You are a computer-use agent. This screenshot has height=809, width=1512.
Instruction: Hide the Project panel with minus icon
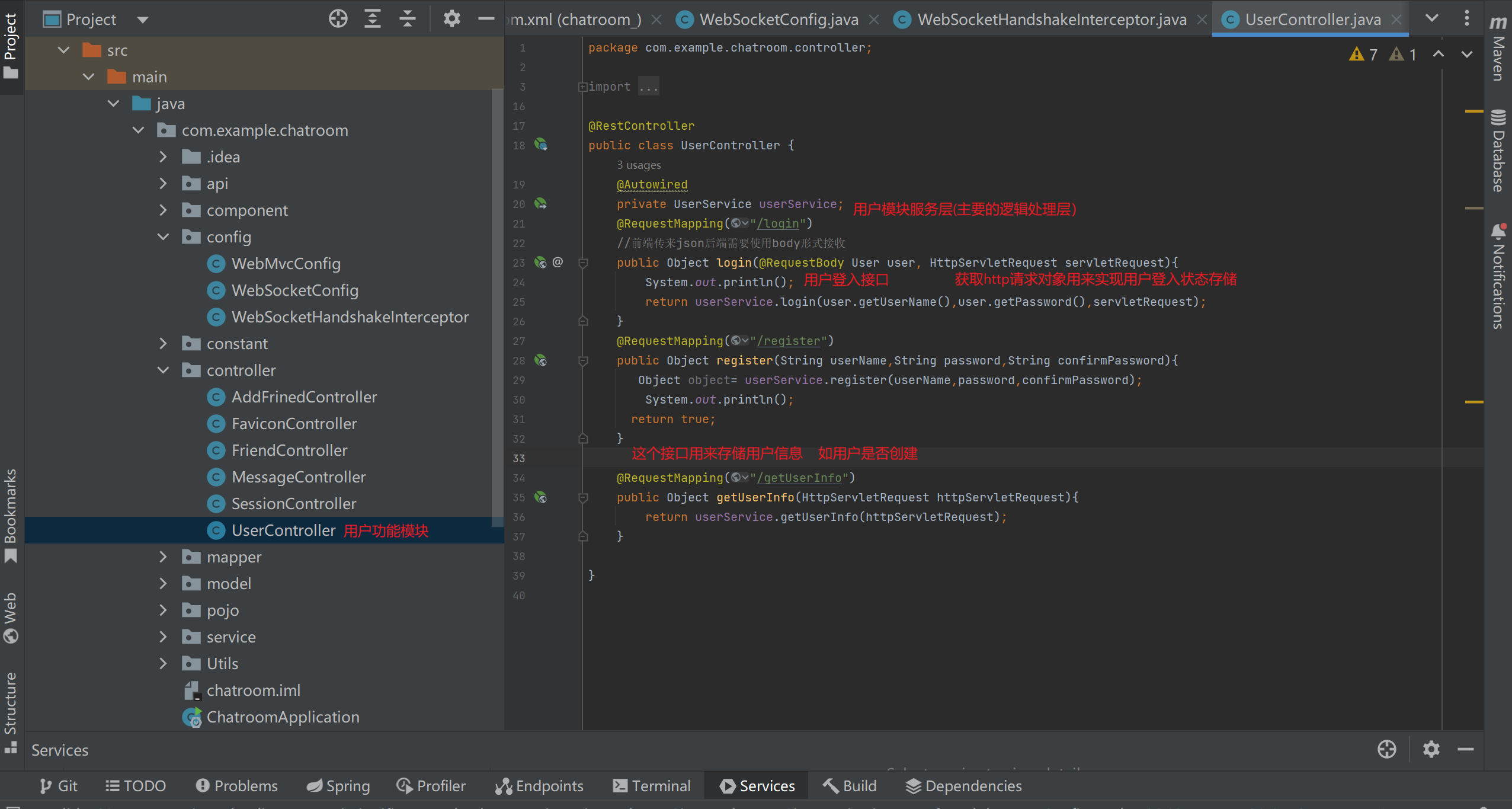point(486,19)
